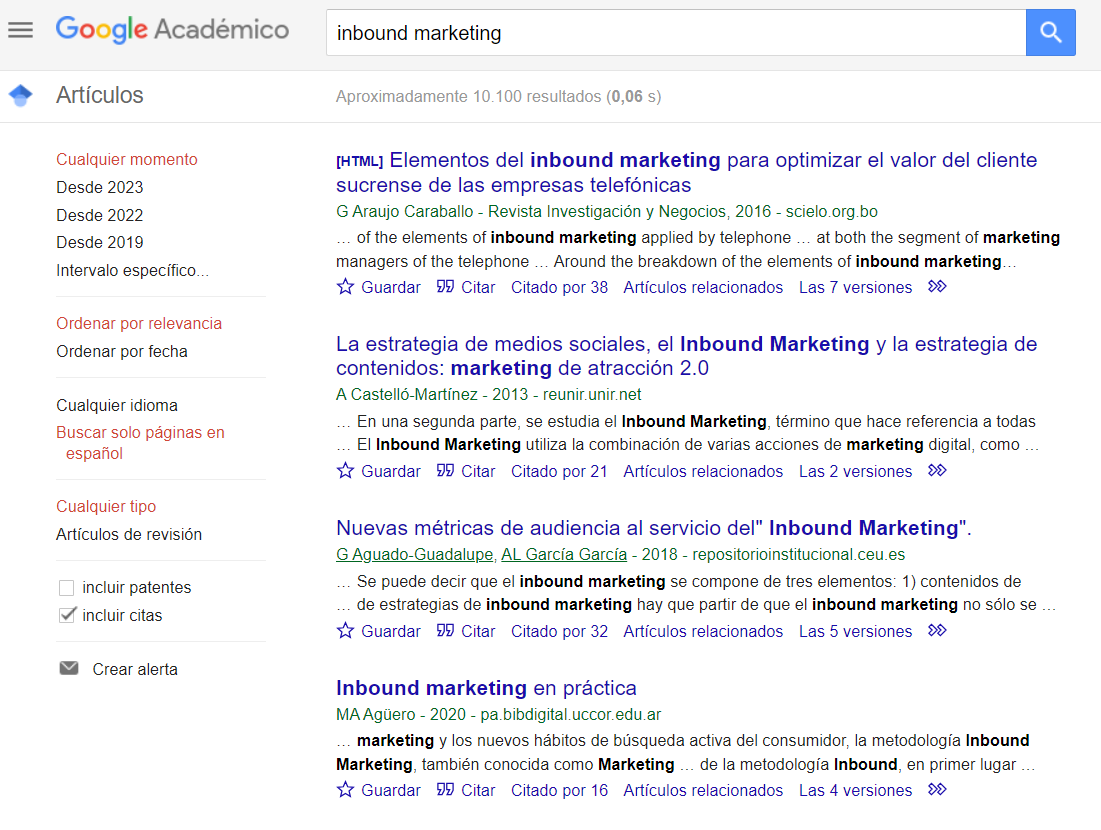Filter by Artículos de revisión
The width and height of the screenshot is (1101, 830).
(129, 534)
